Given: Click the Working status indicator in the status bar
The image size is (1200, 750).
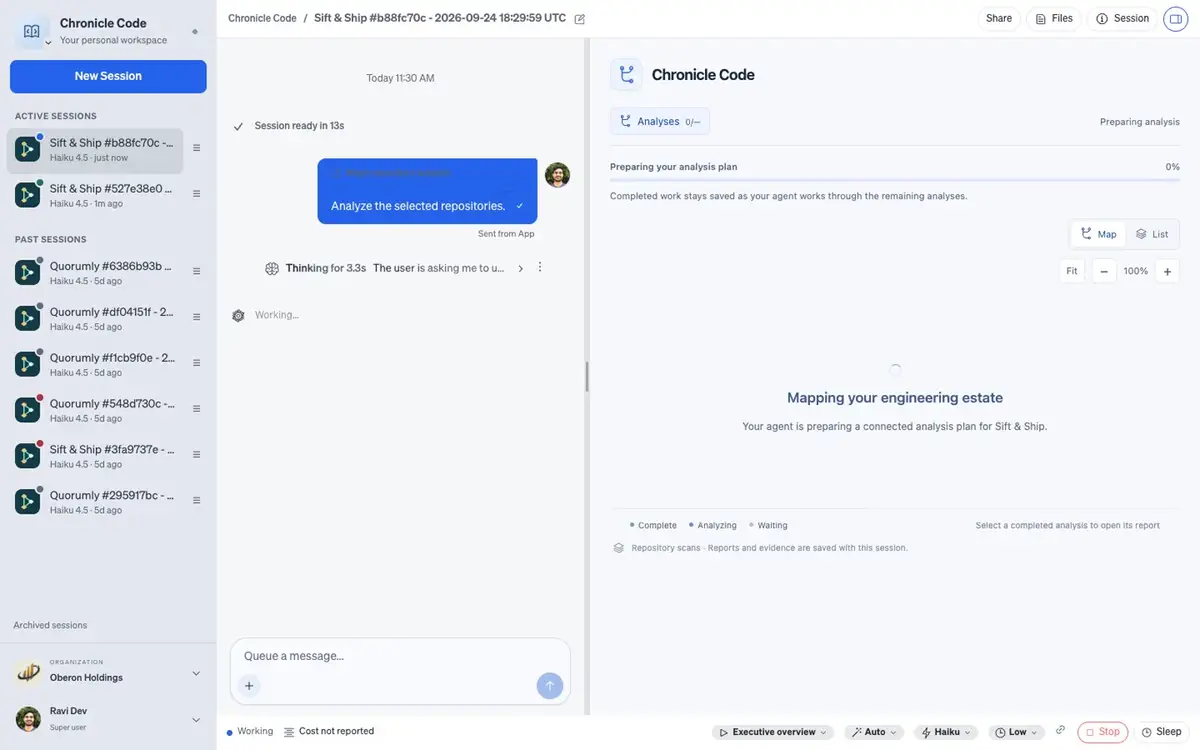Looking at the screenshot, I should pos(250,731).
